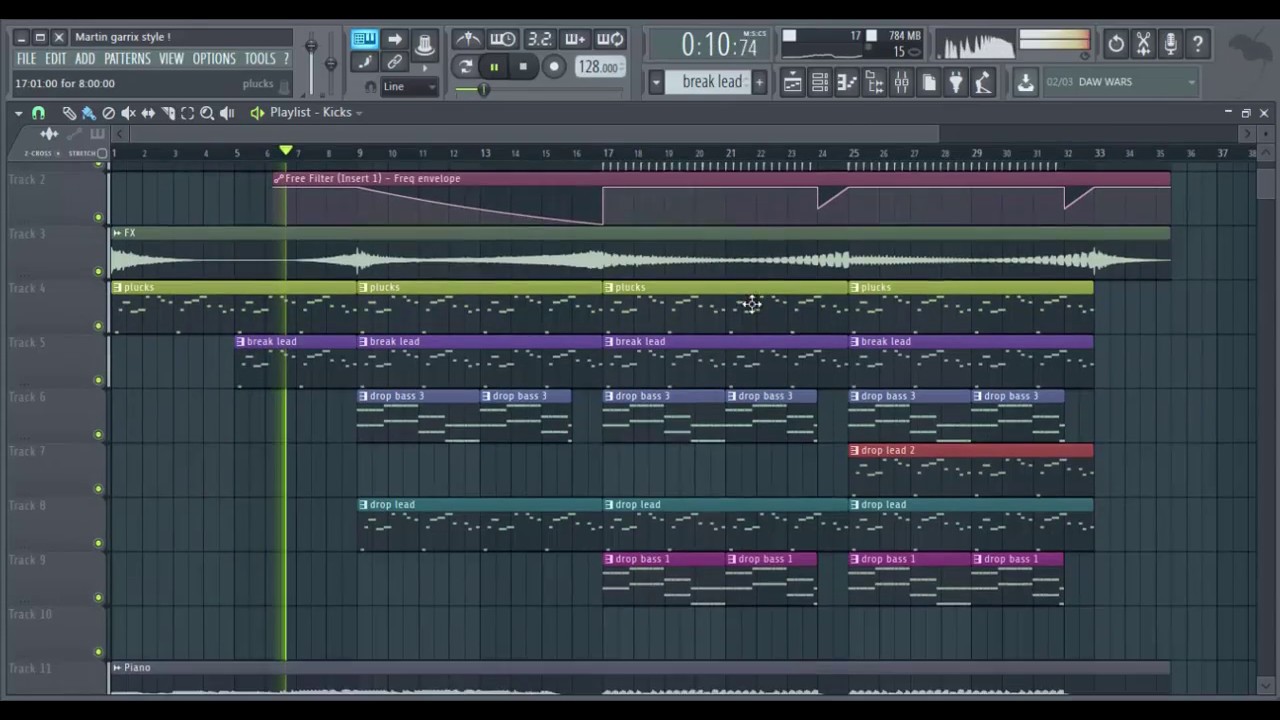Select the Zoom magnifier tool
This screenshot has width=1280, height=720.
(207, 113)
